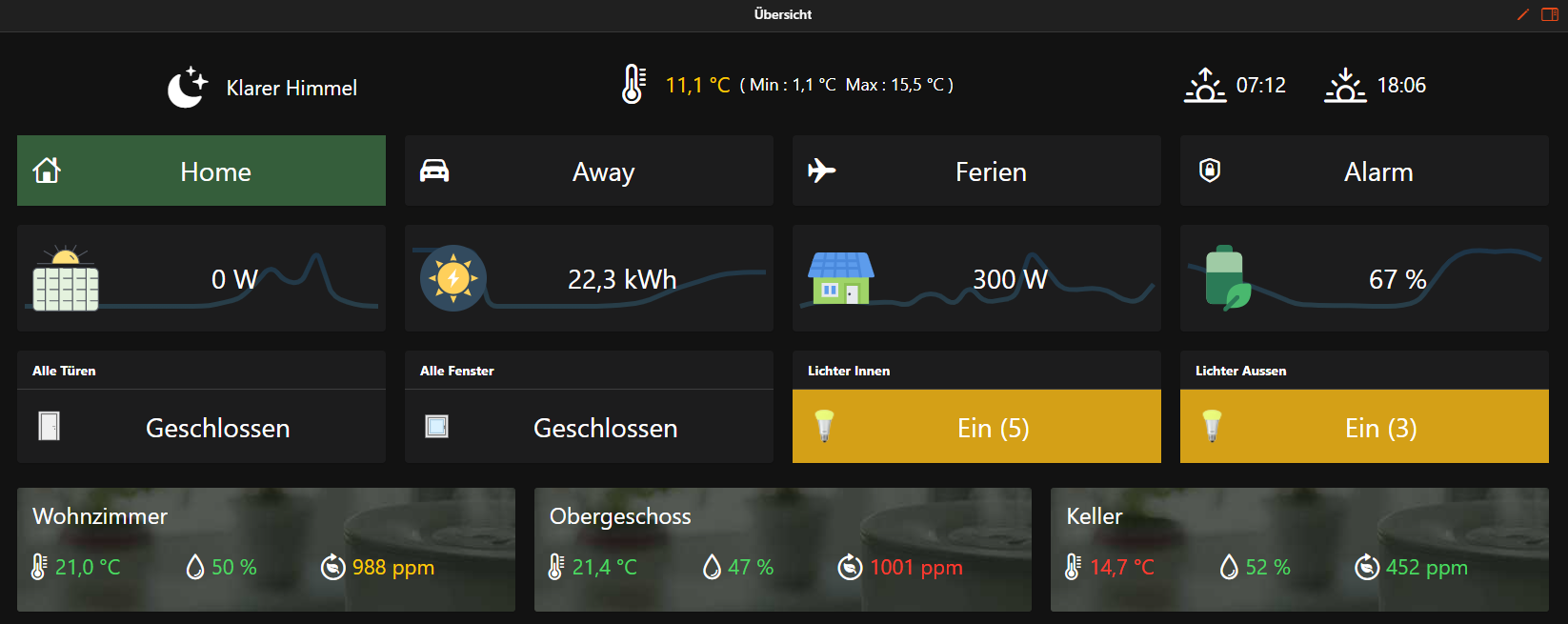Click the Wohnzimmer thermometer icon
1568x624 pixels.
tap(39, 567)
